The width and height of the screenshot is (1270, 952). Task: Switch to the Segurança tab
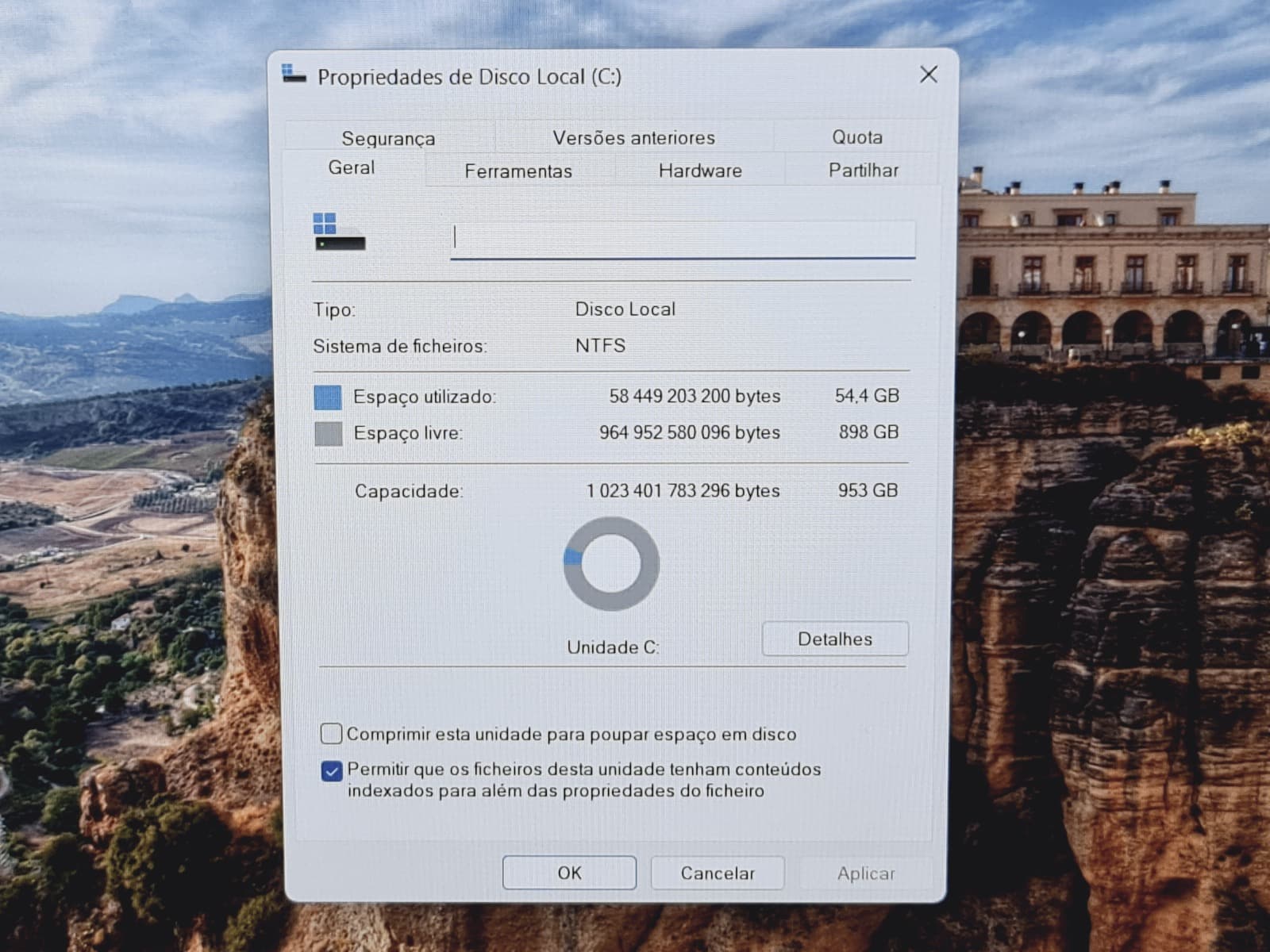click(x=388, y=138)
